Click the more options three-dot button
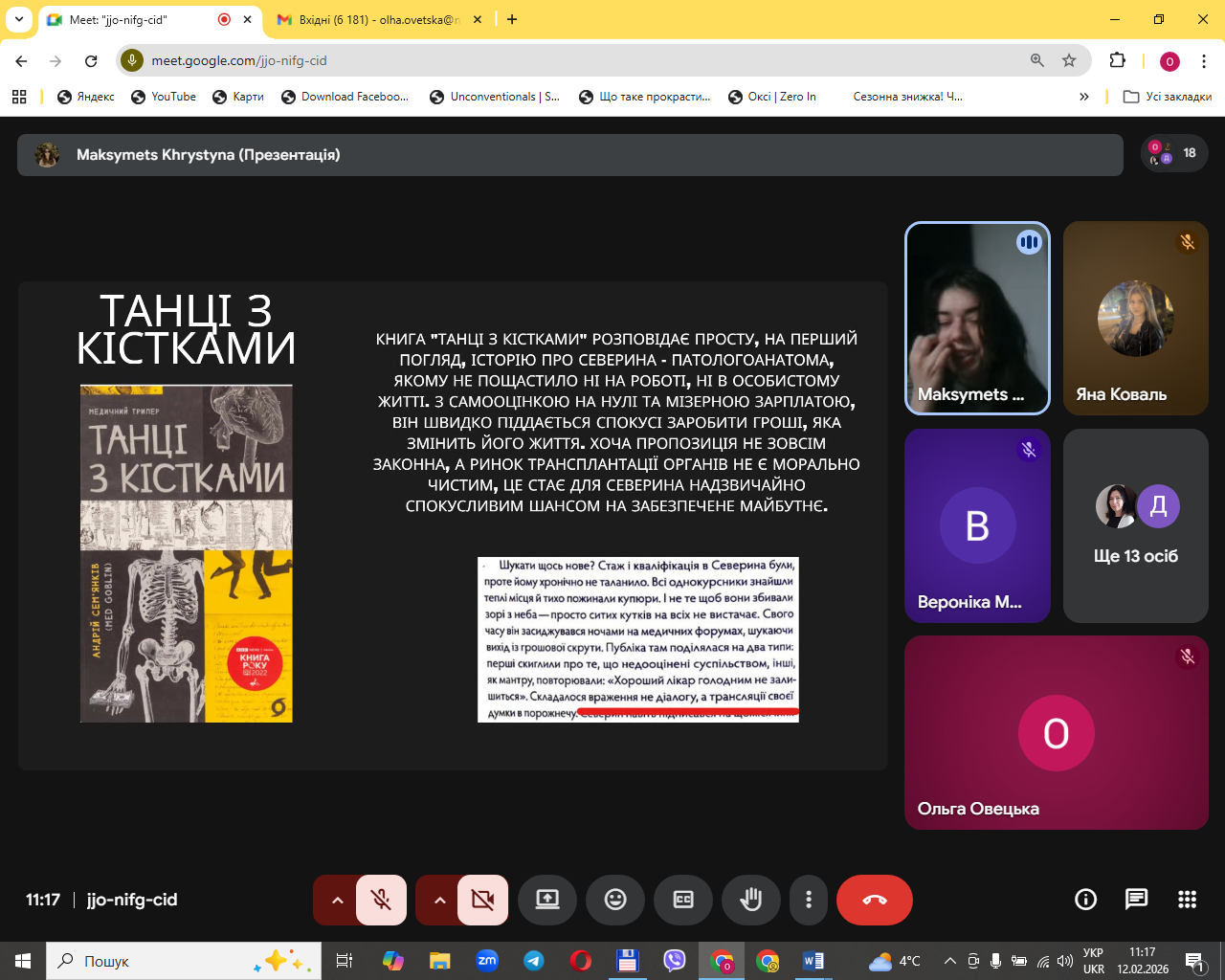Viewport: 1225px width, 980px height. (809, 900)
